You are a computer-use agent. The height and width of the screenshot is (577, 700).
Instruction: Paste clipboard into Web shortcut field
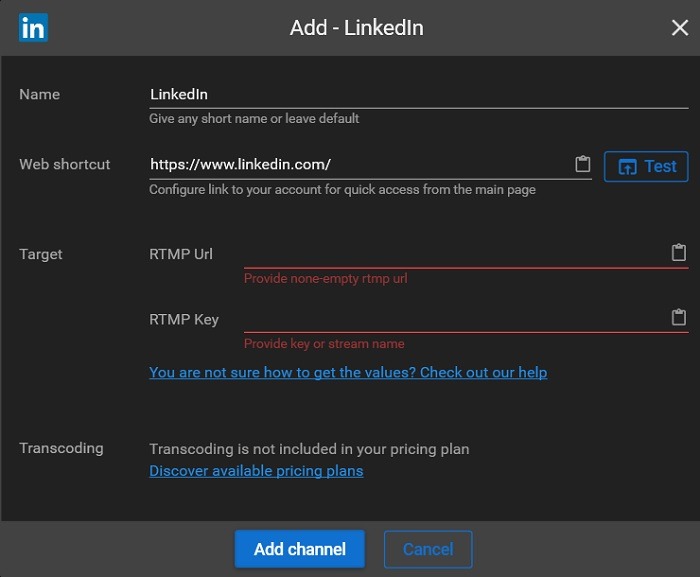click(582, 164)
